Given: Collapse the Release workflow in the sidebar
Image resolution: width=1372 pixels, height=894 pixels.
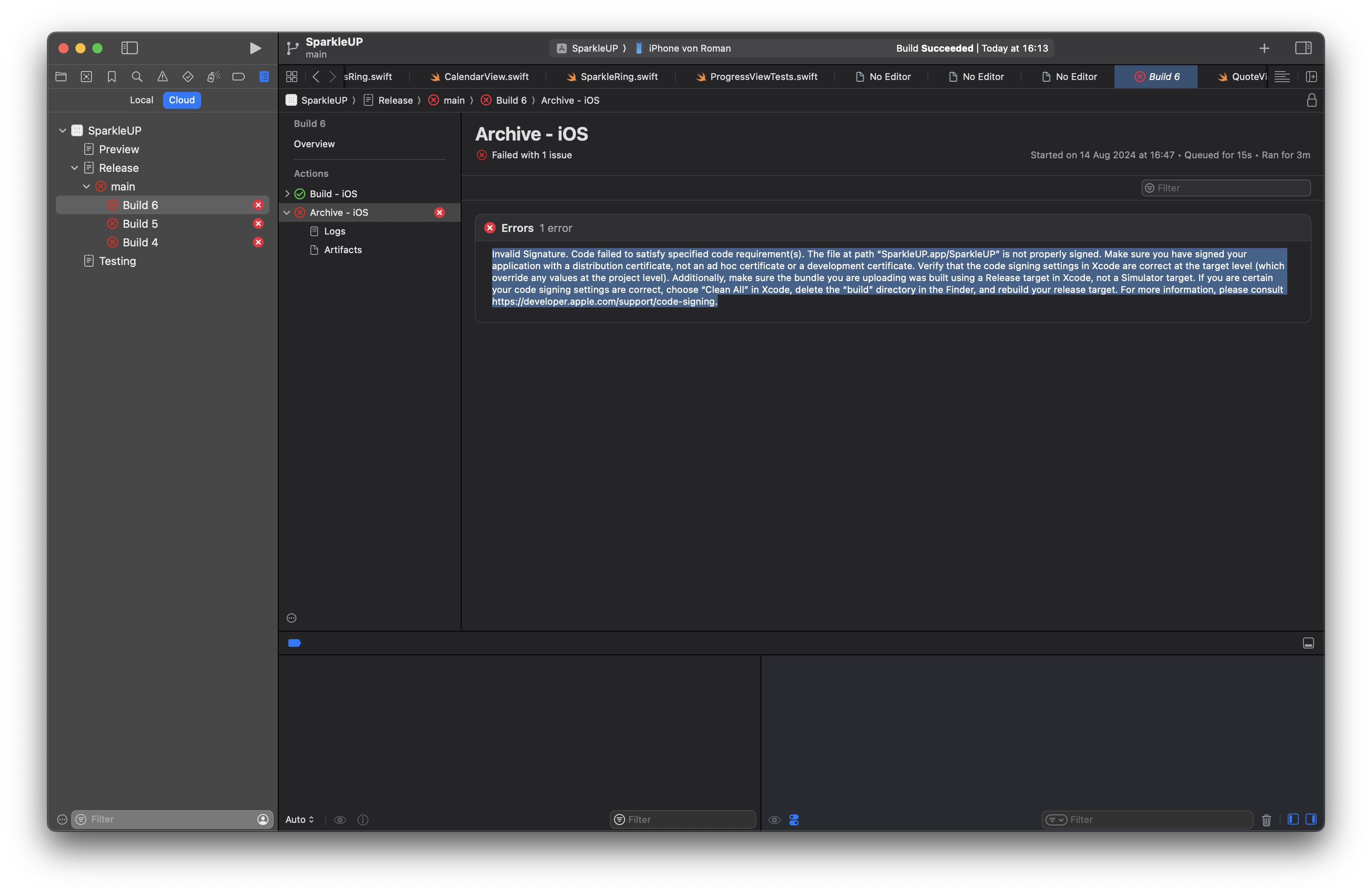Looking at the screenshot, I should (75, 168).
